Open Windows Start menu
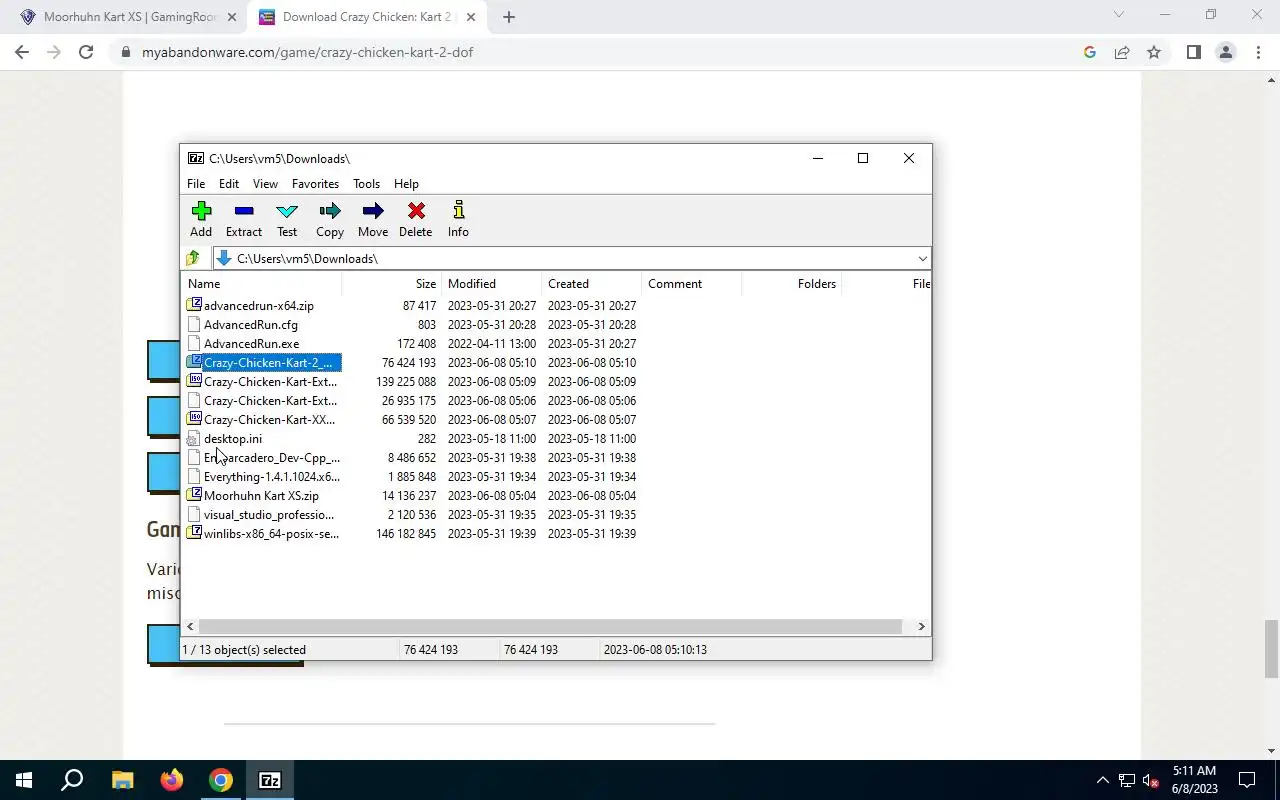 (24, 780)
